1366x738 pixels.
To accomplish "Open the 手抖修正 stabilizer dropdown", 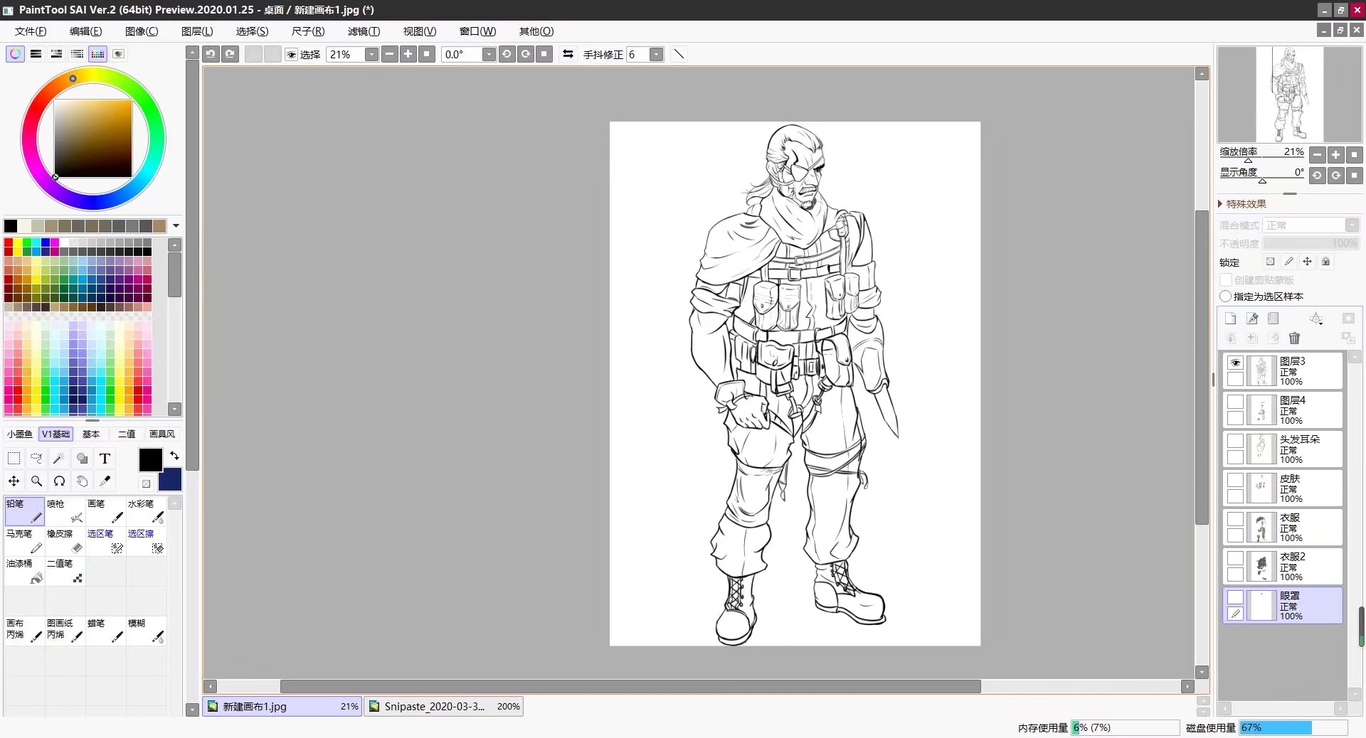I will pyautogui.click(x=656, y=54).
